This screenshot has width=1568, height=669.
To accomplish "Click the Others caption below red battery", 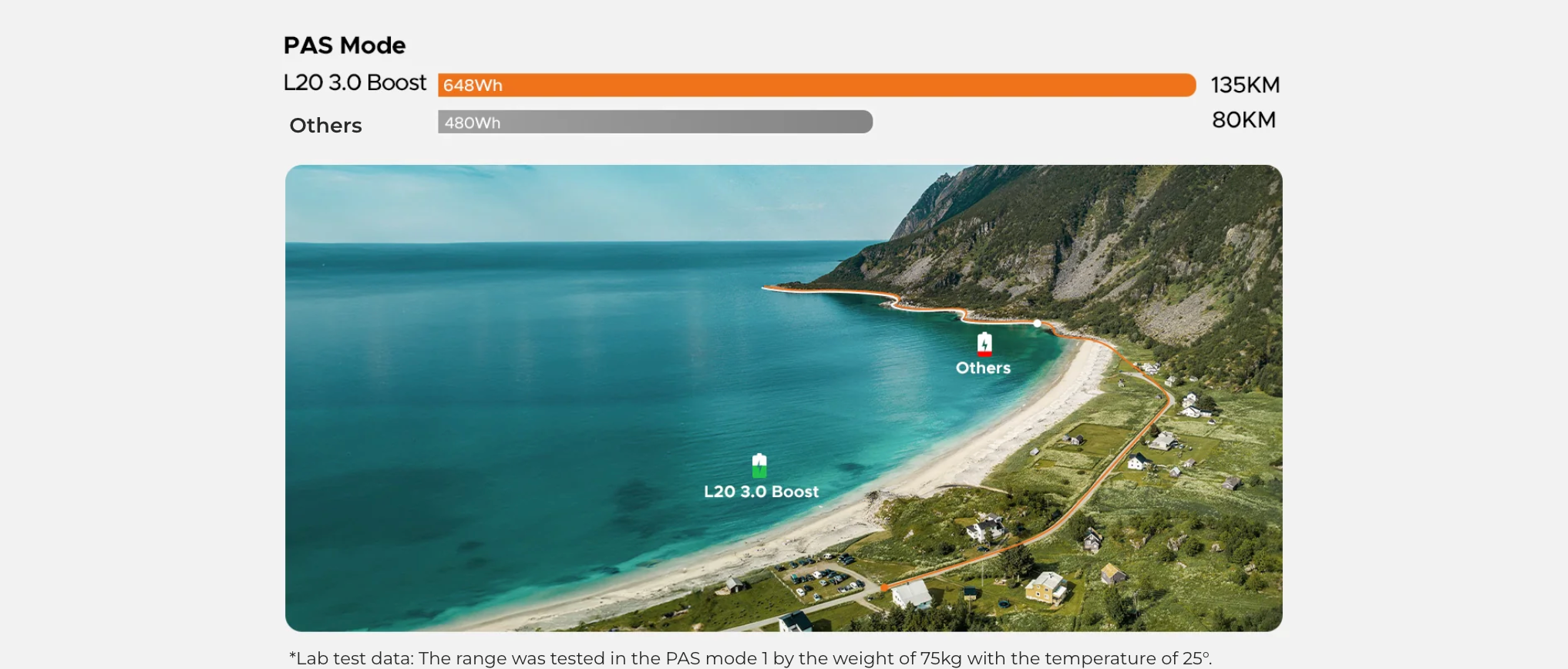I will [x=983, y=368].
